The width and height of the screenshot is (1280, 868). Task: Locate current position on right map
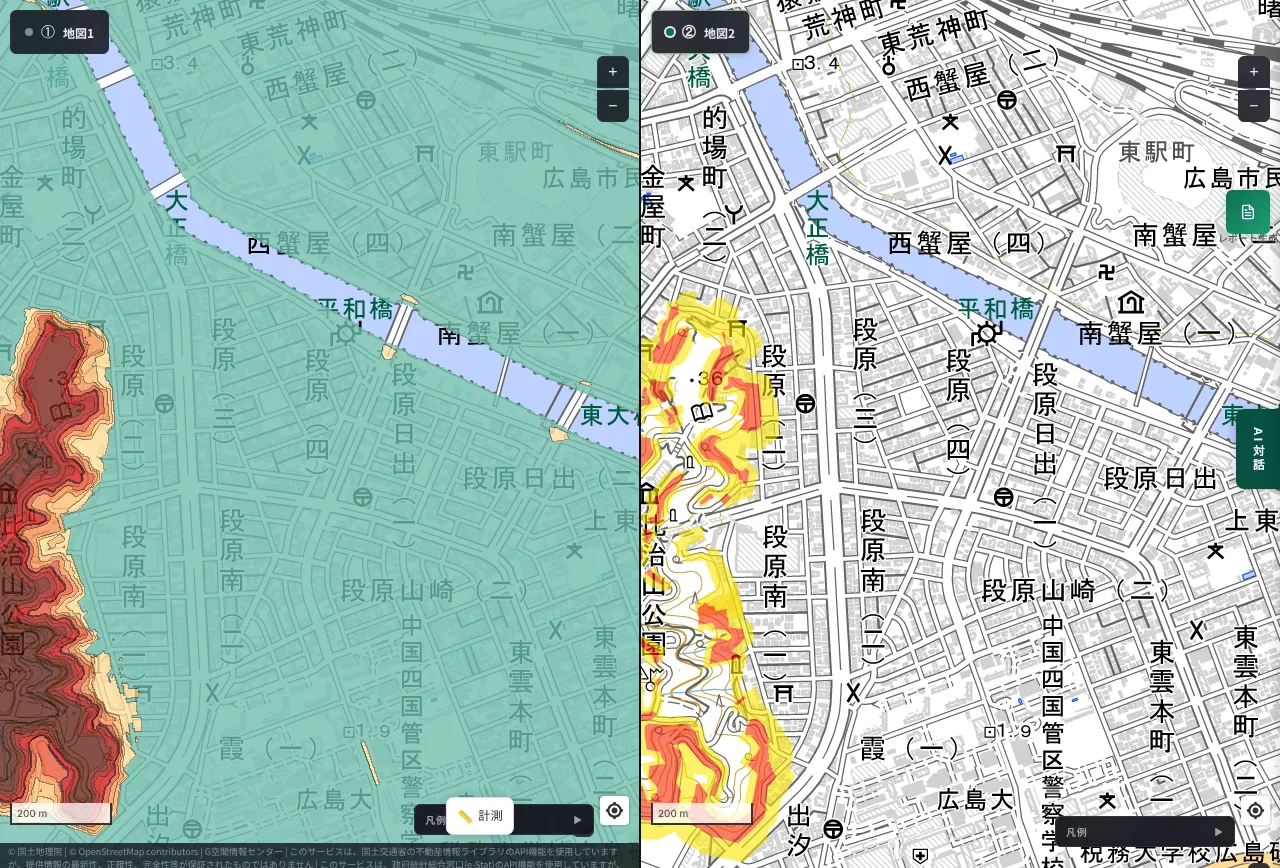click(1256, 810)
